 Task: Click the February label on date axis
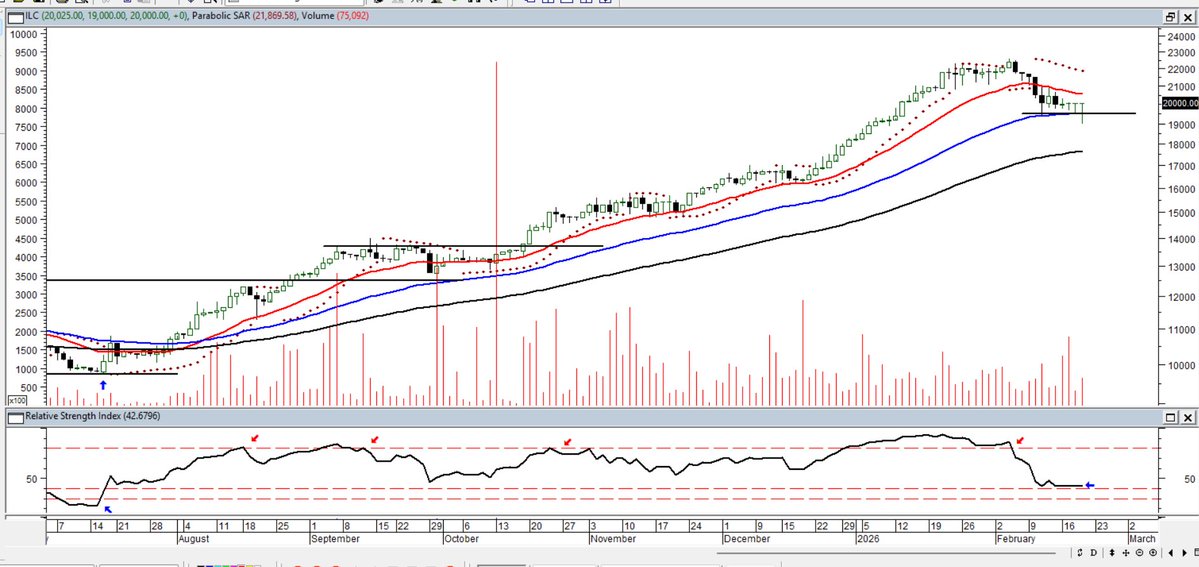click(x=1016, y=539)
